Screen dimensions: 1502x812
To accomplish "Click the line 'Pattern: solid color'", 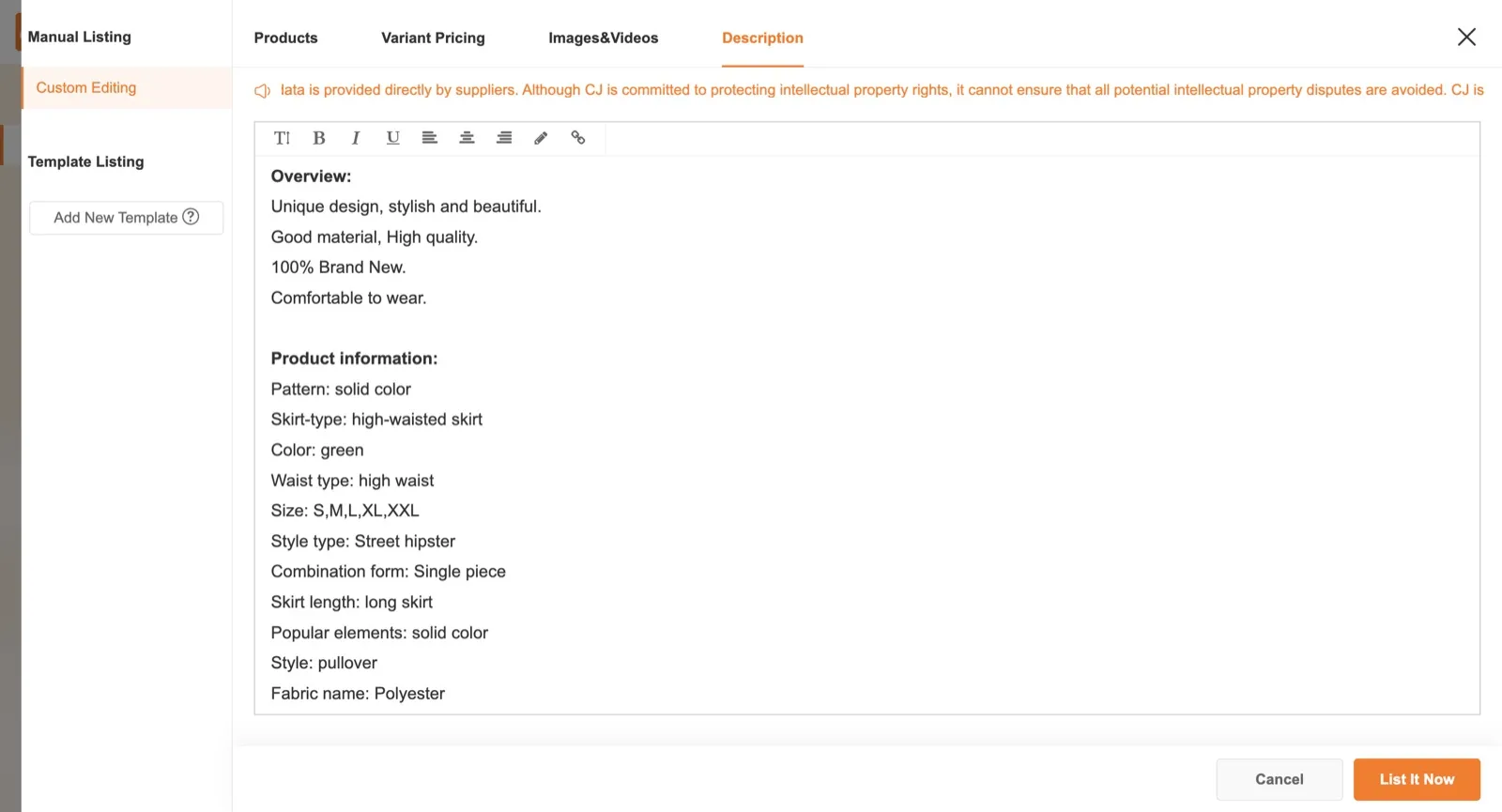I will [x=341, y=389].
